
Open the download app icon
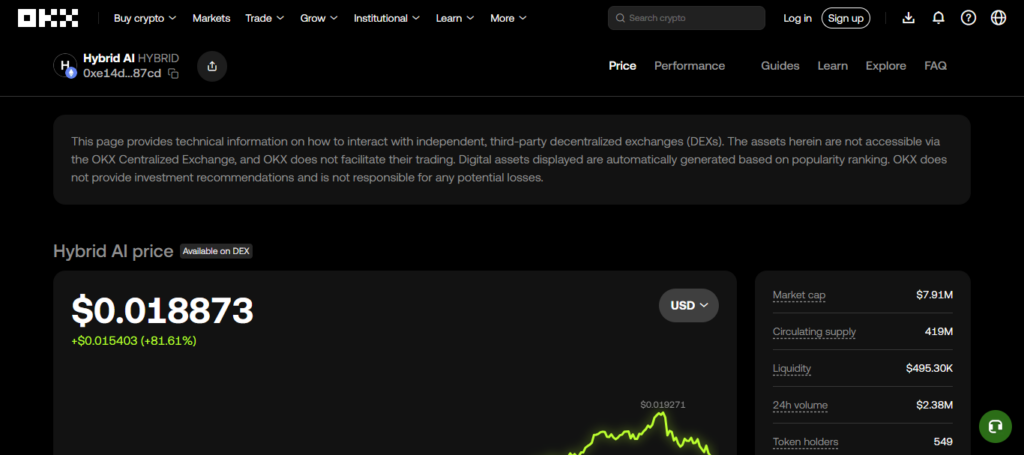coord(908,18)
